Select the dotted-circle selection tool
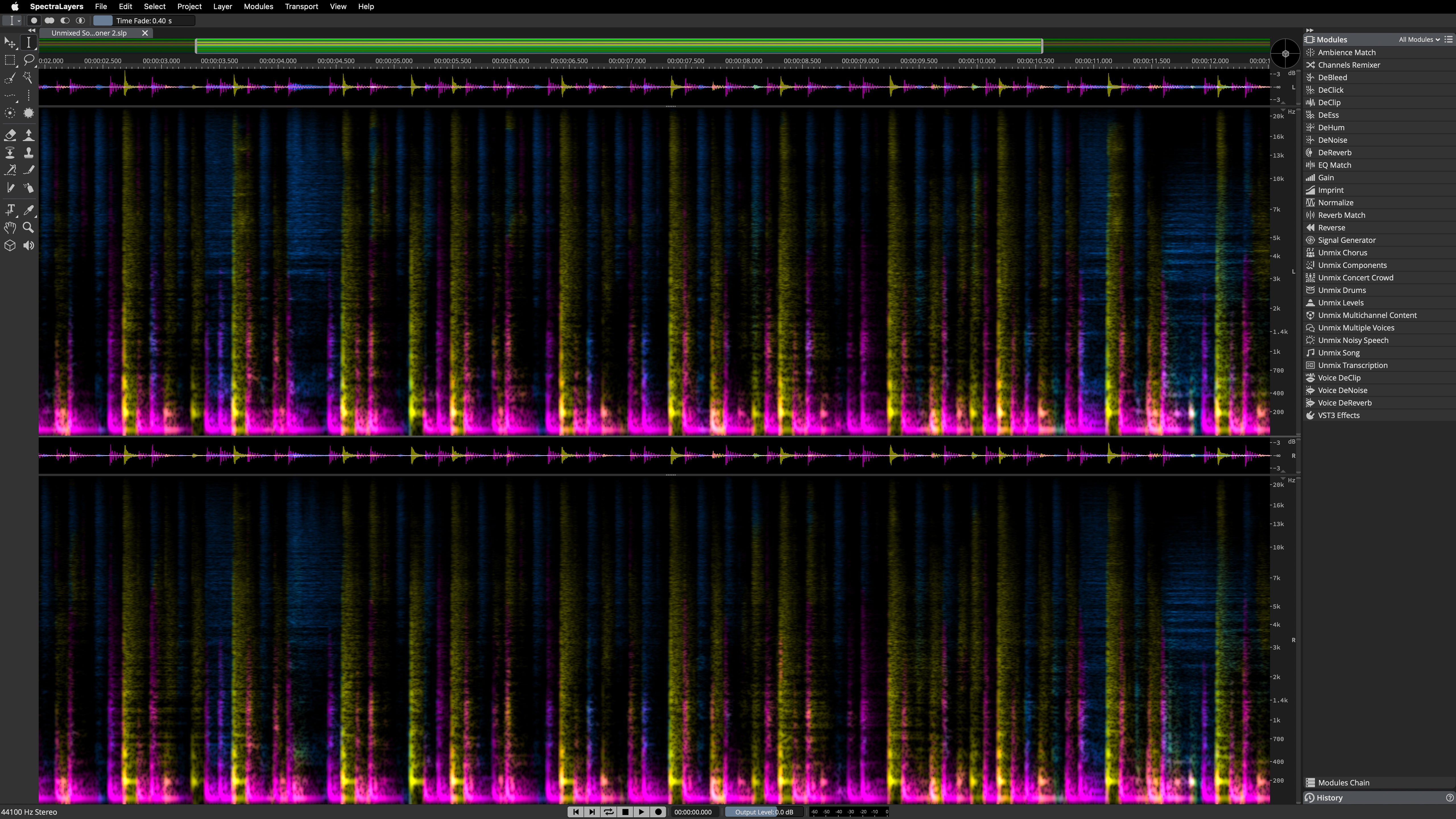 10,113
